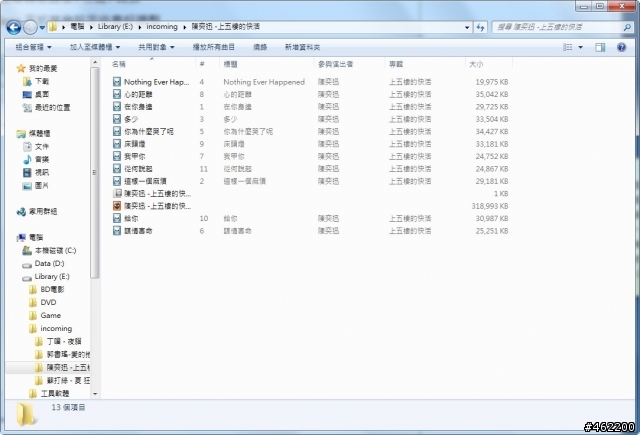Open recent pages dropdown beside Forward button
Image resolution: width=640 pixels, height=435 pixels.
[x=42, y=27]
